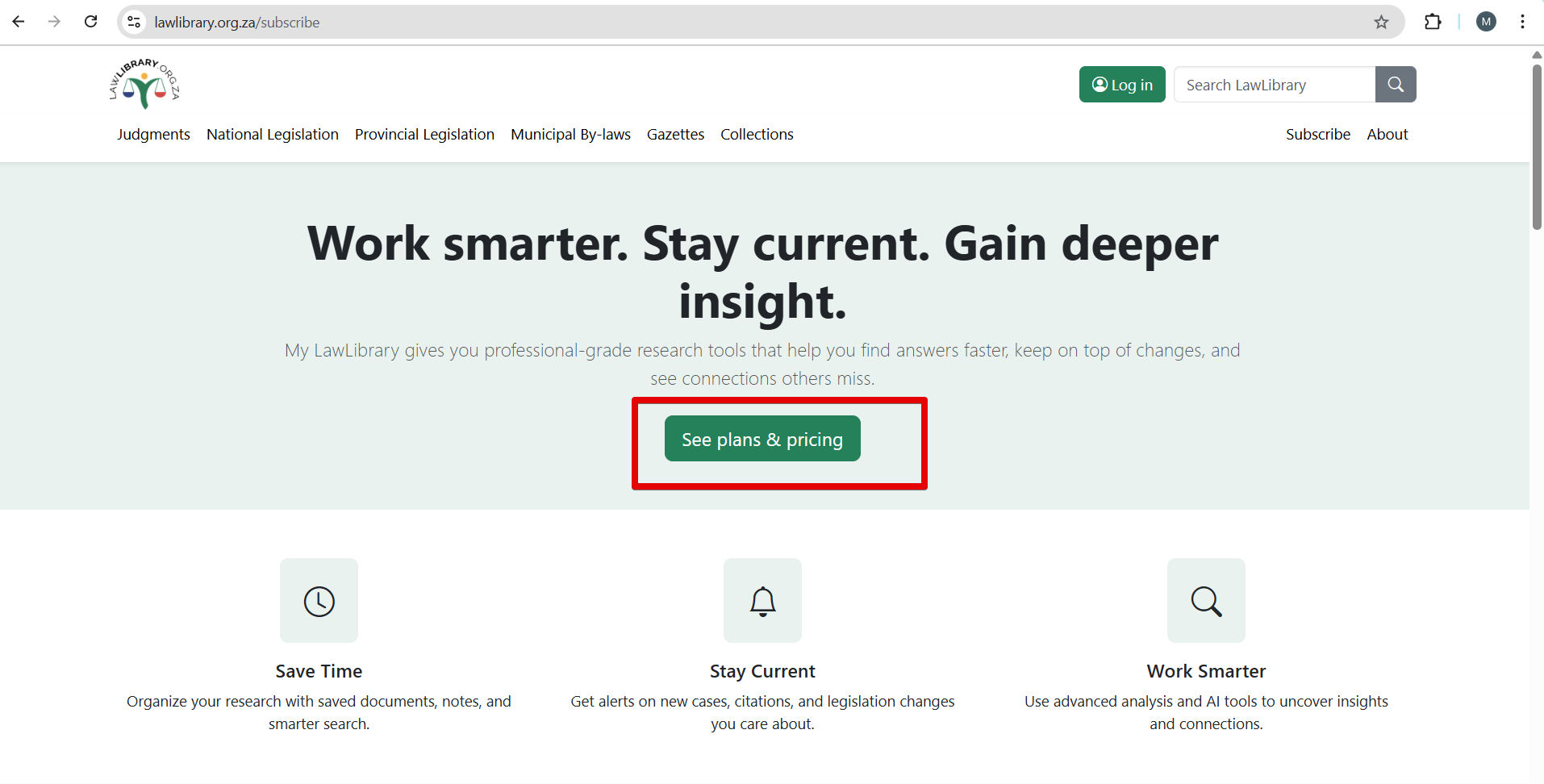1544x784 pixels.
Task: Reload the page
Action: click(91, 22)
